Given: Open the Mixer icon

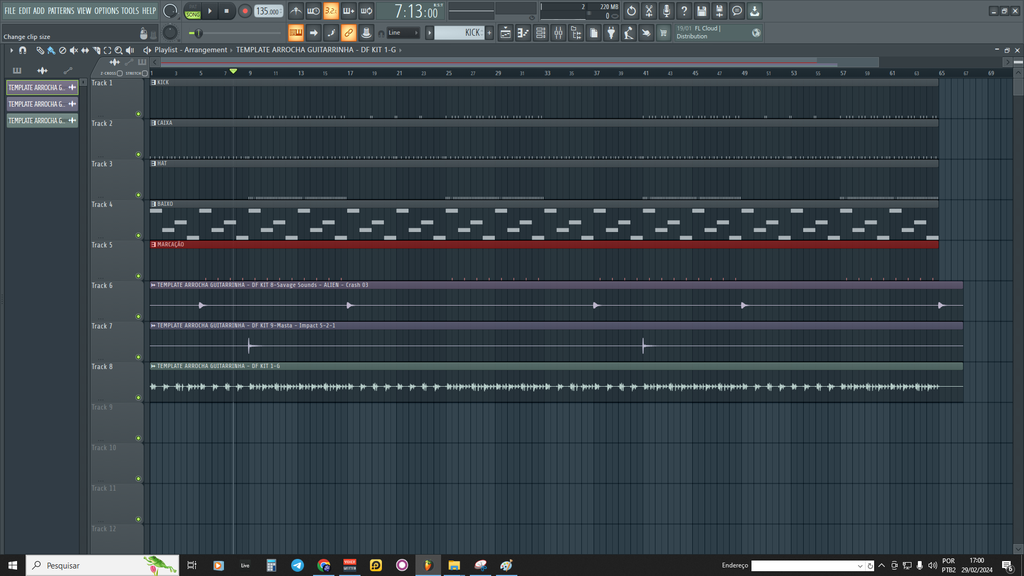Looking at the screenshot, I should (x=558, y=33).
